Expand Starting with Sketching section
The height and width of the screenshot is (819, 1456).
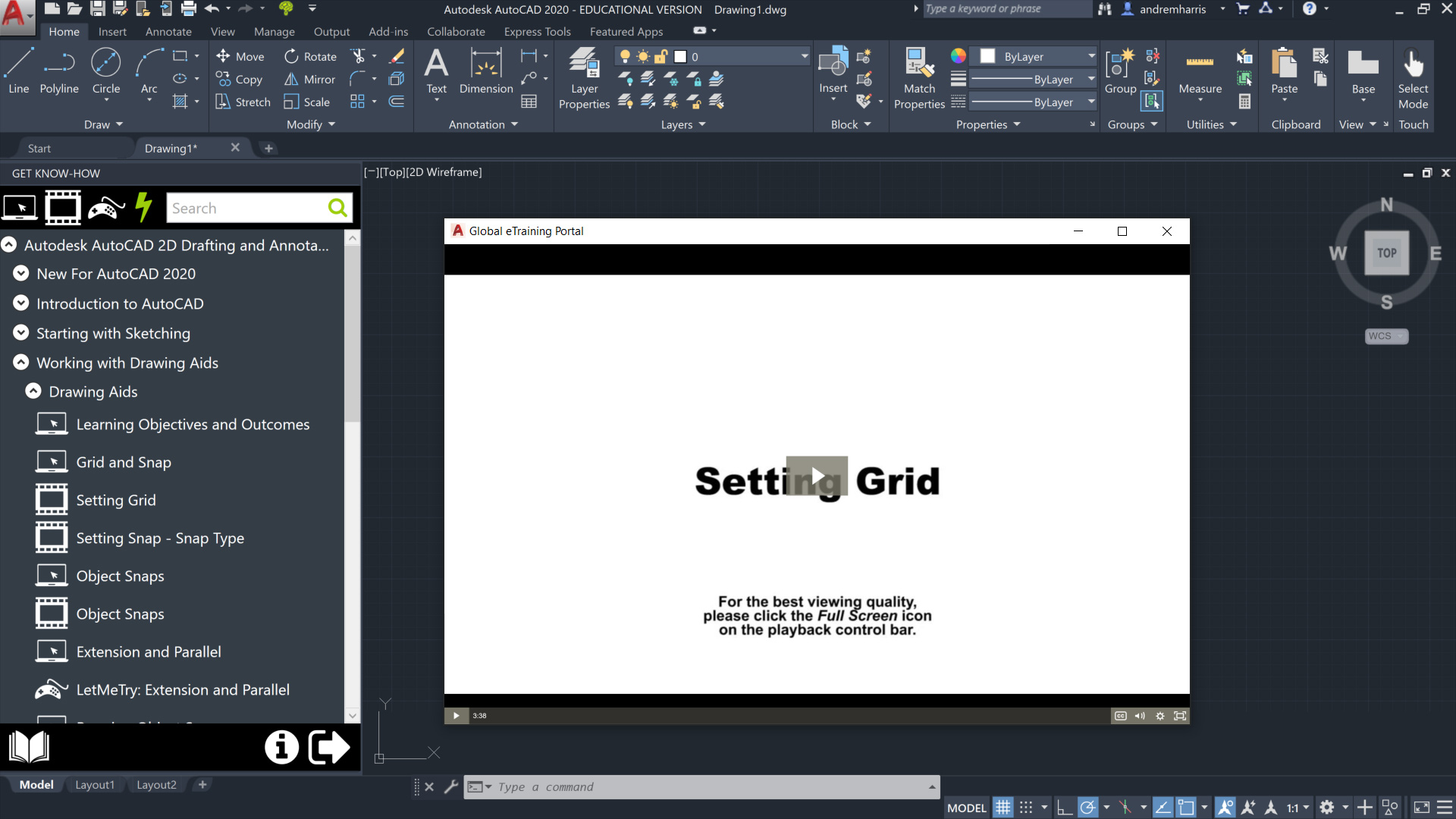pos(21,333)
